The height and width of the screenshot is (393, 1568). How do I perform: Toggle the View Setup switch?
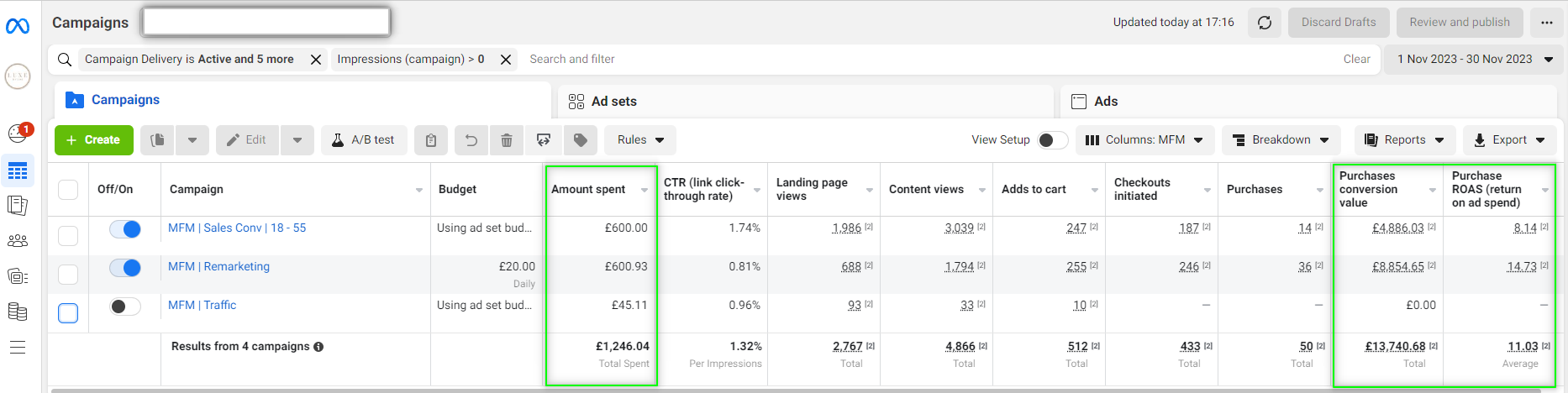tap(1052, 140)
